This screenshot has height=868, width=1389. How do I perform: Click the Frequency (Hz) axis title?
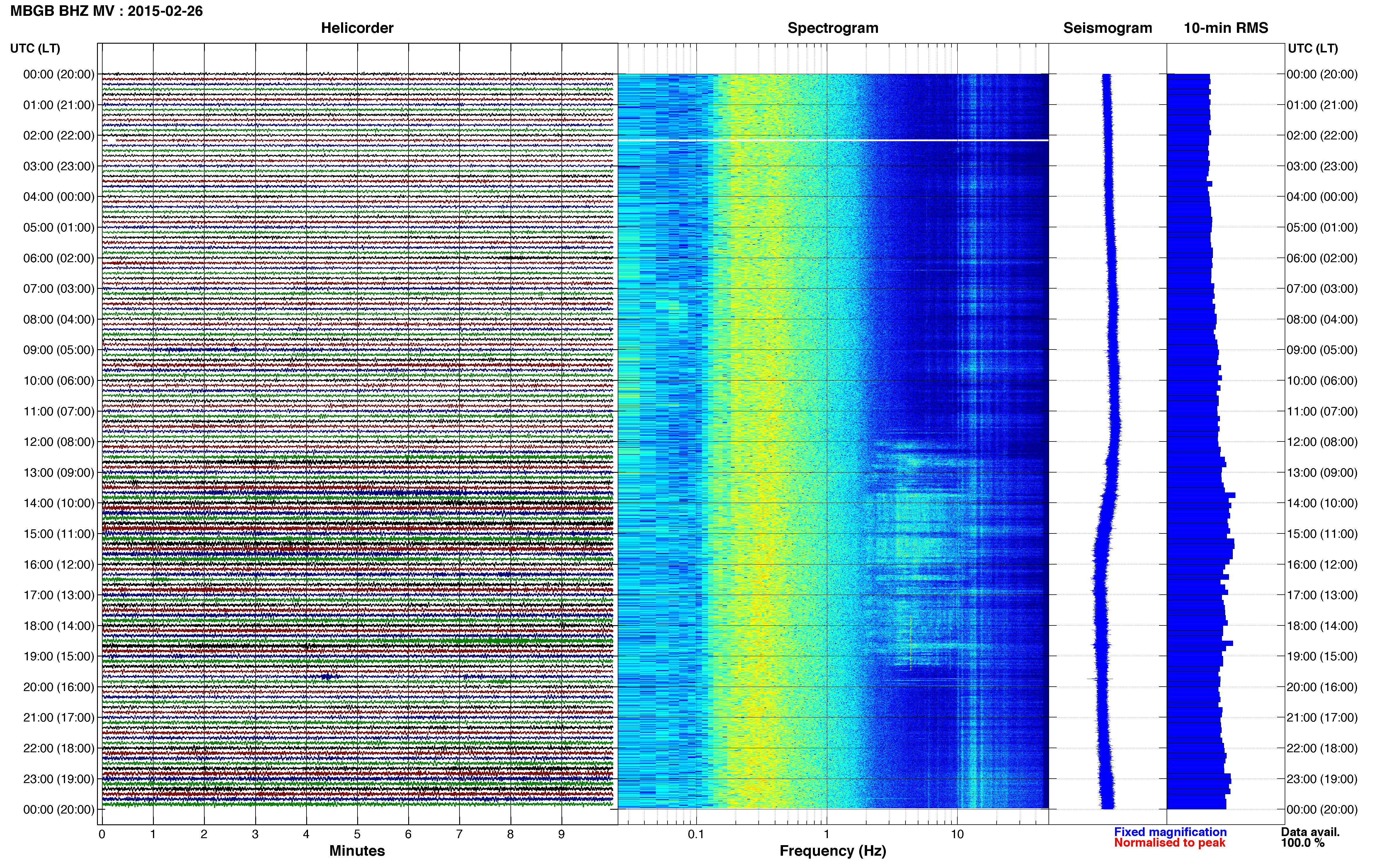click(833, 851)
